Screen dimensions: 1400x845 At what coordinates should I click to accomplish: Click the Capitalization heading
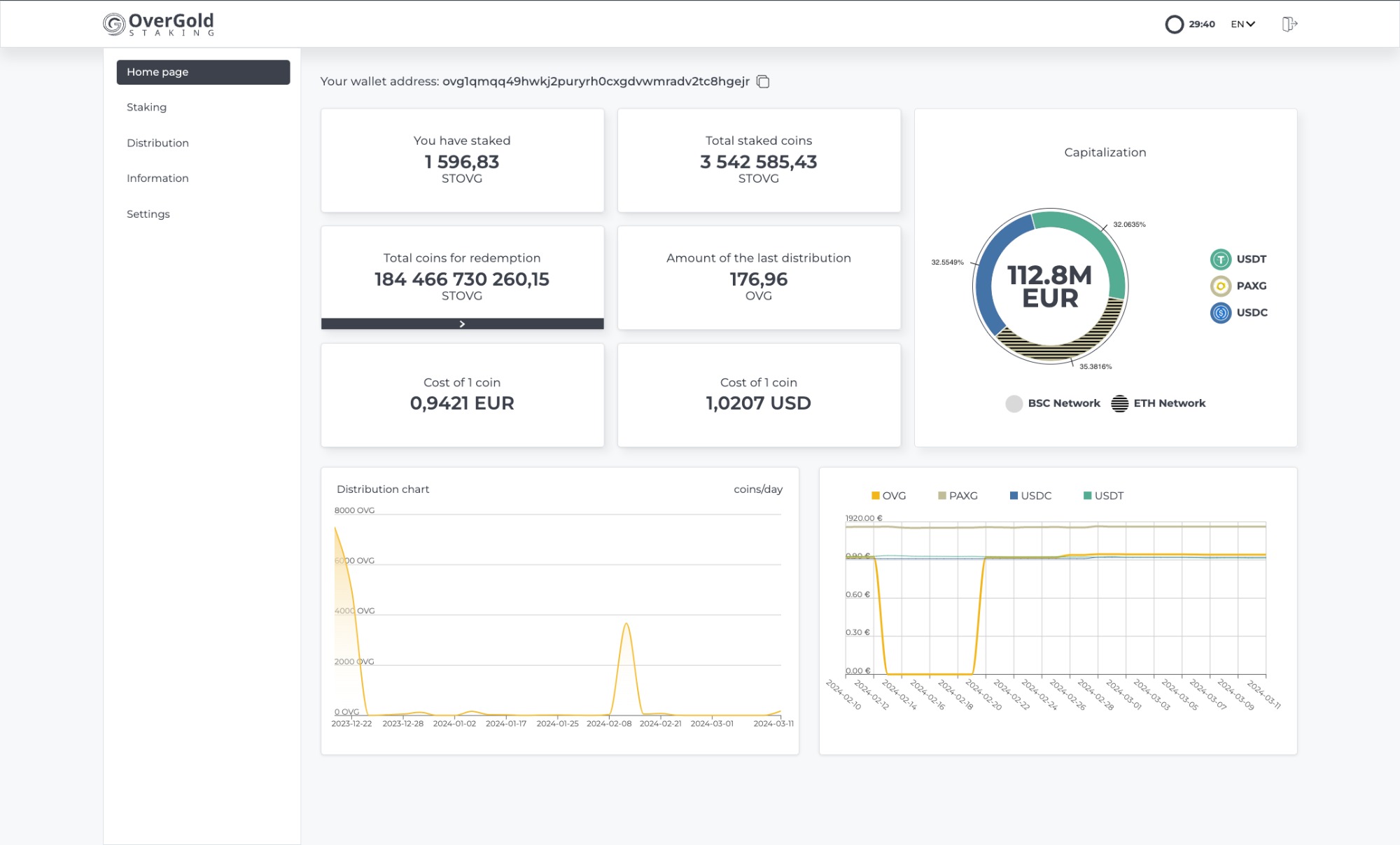[x=1105, y=153]
